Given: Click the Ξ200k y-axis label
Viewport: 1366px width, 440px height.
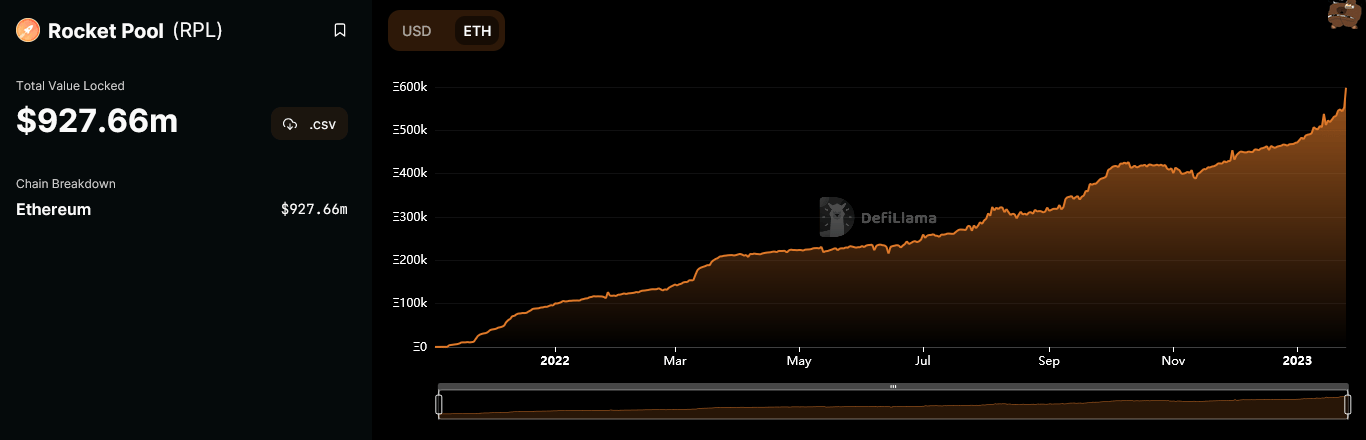Looking at the screenshot, I should [x=411, y=260].
